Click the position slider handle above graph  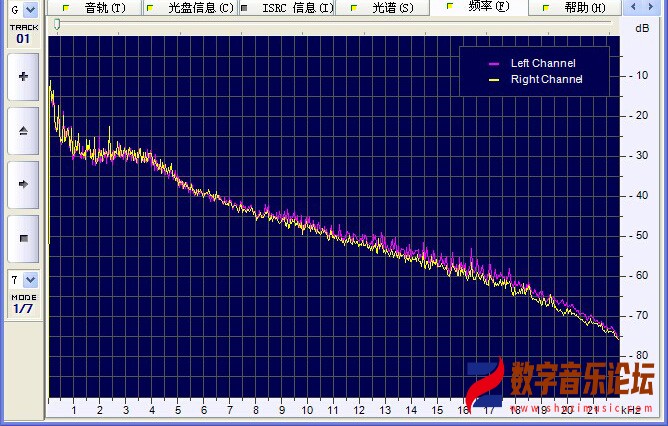tap(57, 24)
